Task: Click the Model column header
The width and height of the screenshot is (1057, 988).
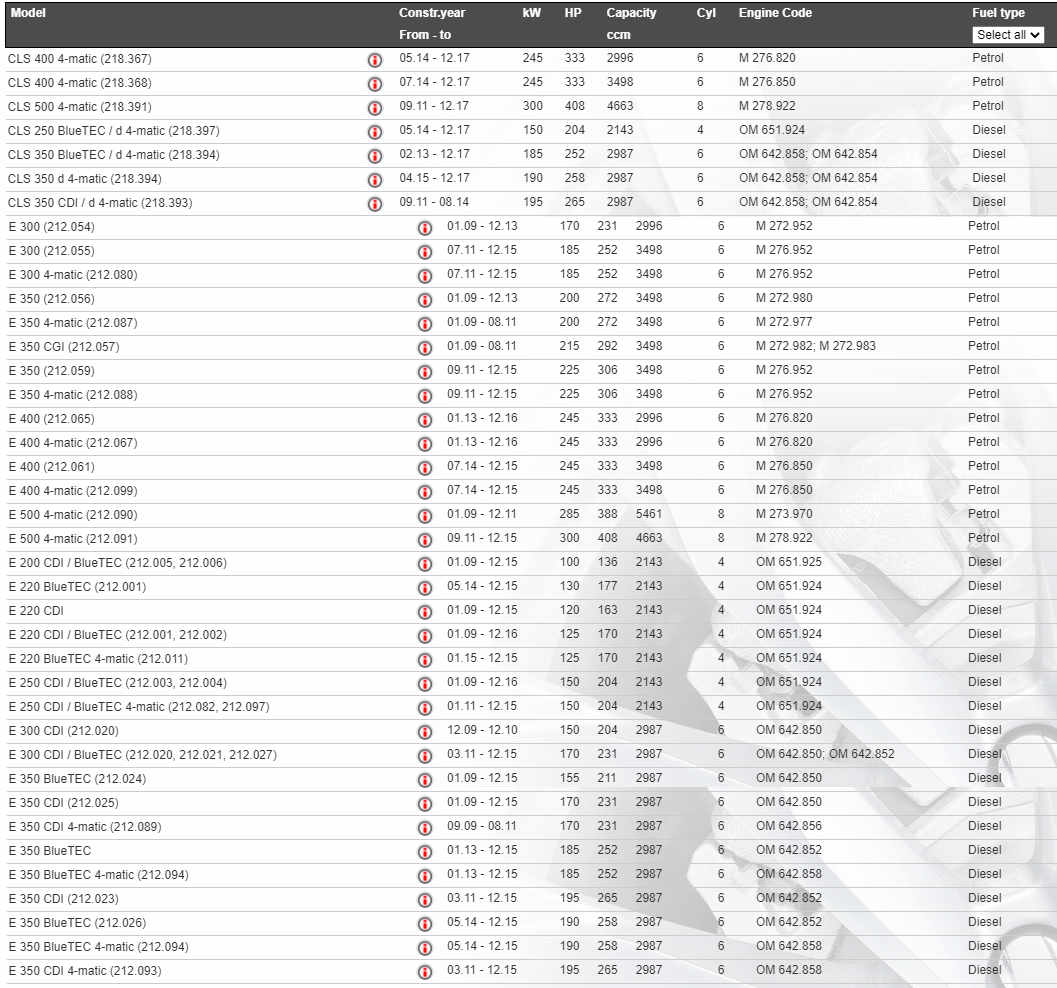Action: (28, 13)
